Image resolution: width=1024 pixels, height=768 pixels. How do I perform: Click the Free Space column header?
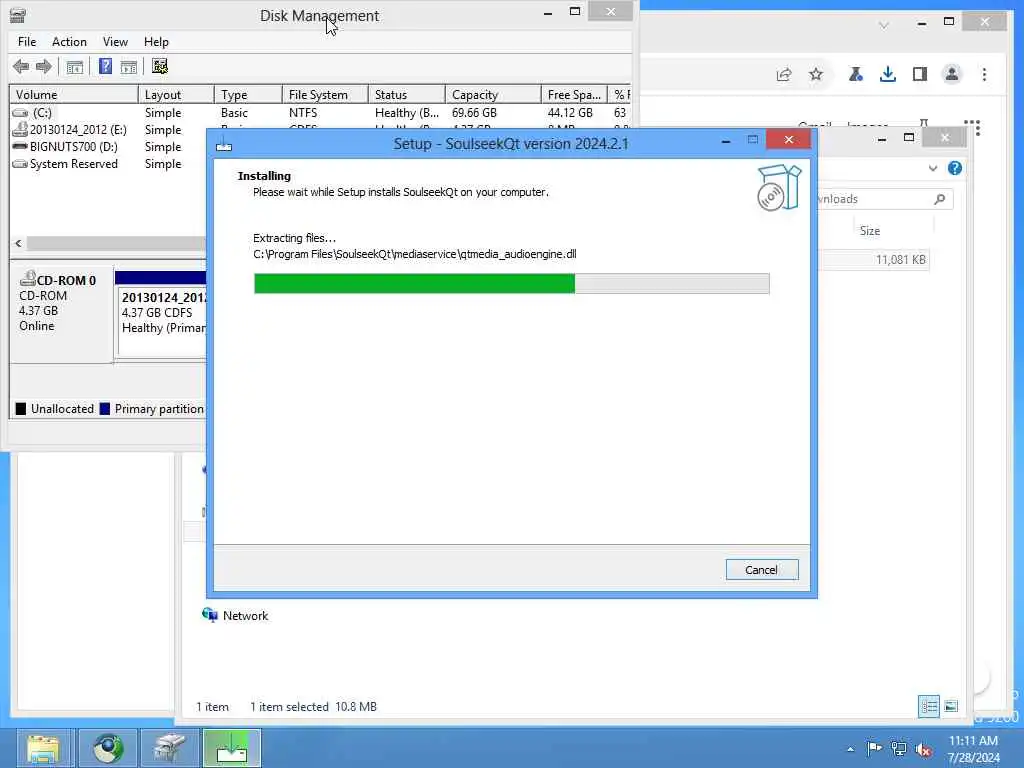[x=574, y=95]
